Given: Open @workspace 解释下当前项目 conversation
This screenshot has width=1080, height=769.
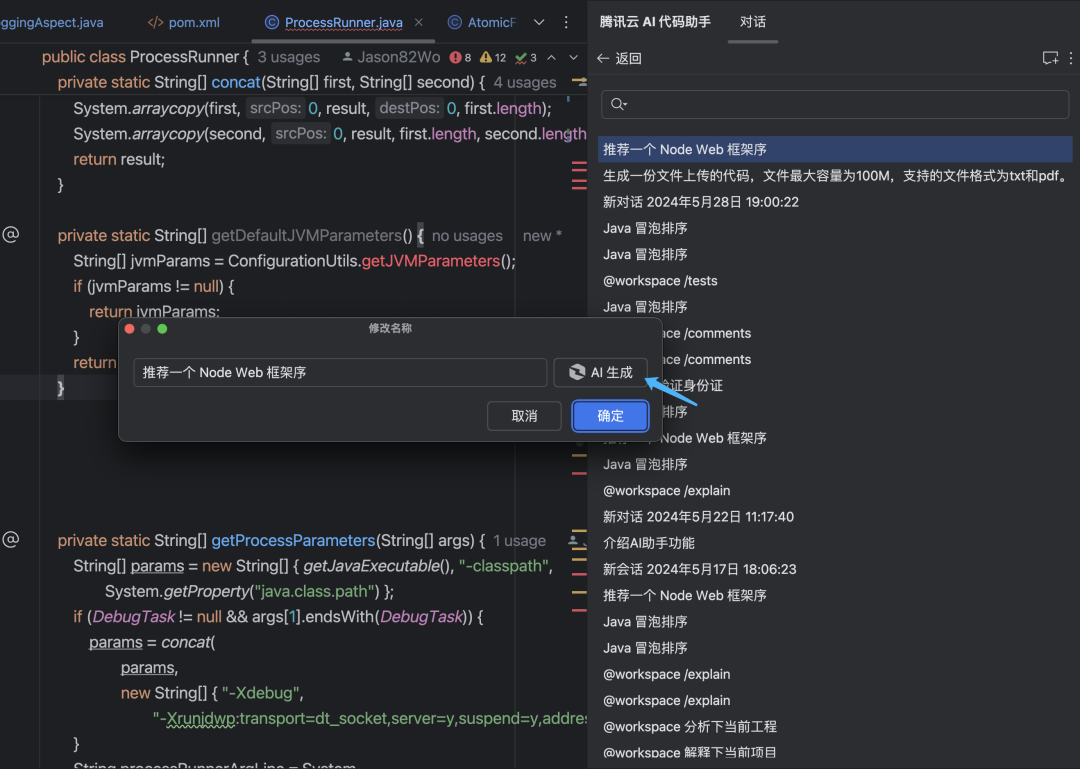Looking at the screenshot, I should (689, 752).
